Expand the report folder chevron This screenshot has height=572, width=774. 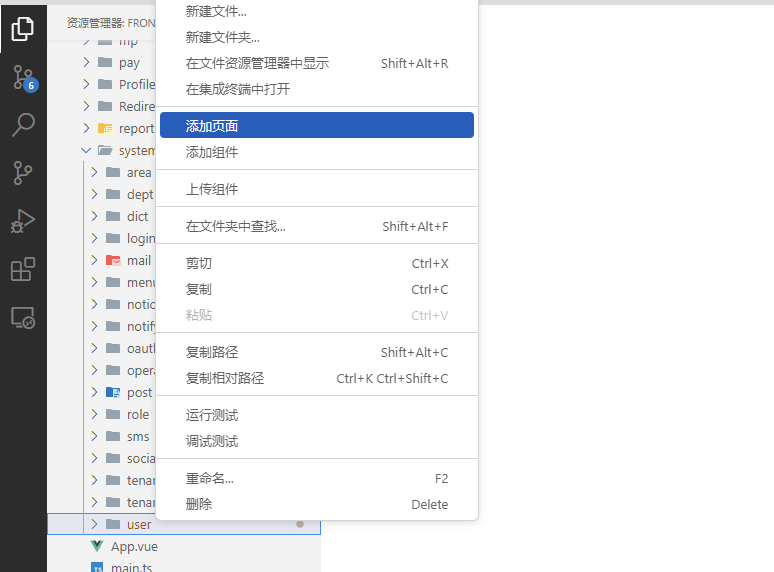click(86, 128)
